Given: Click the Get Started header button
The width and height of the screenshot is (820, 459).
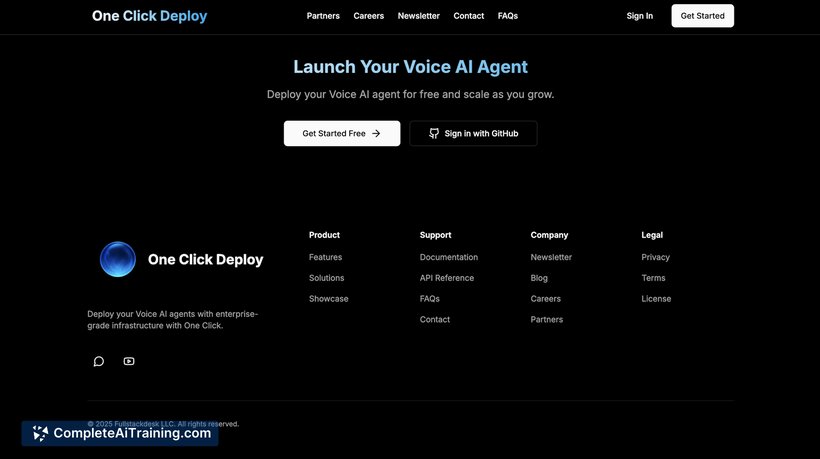Looking at the screenshot, I should (x=702, y=16).
